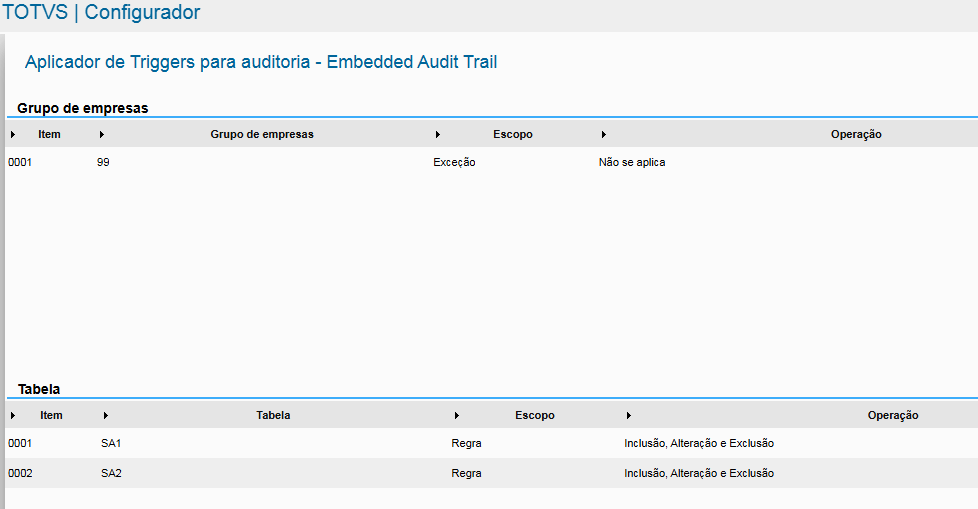Viewport: 978px width, 509px height.
Task: Sort by Tabela column header
Action: [x=273, y=415]
